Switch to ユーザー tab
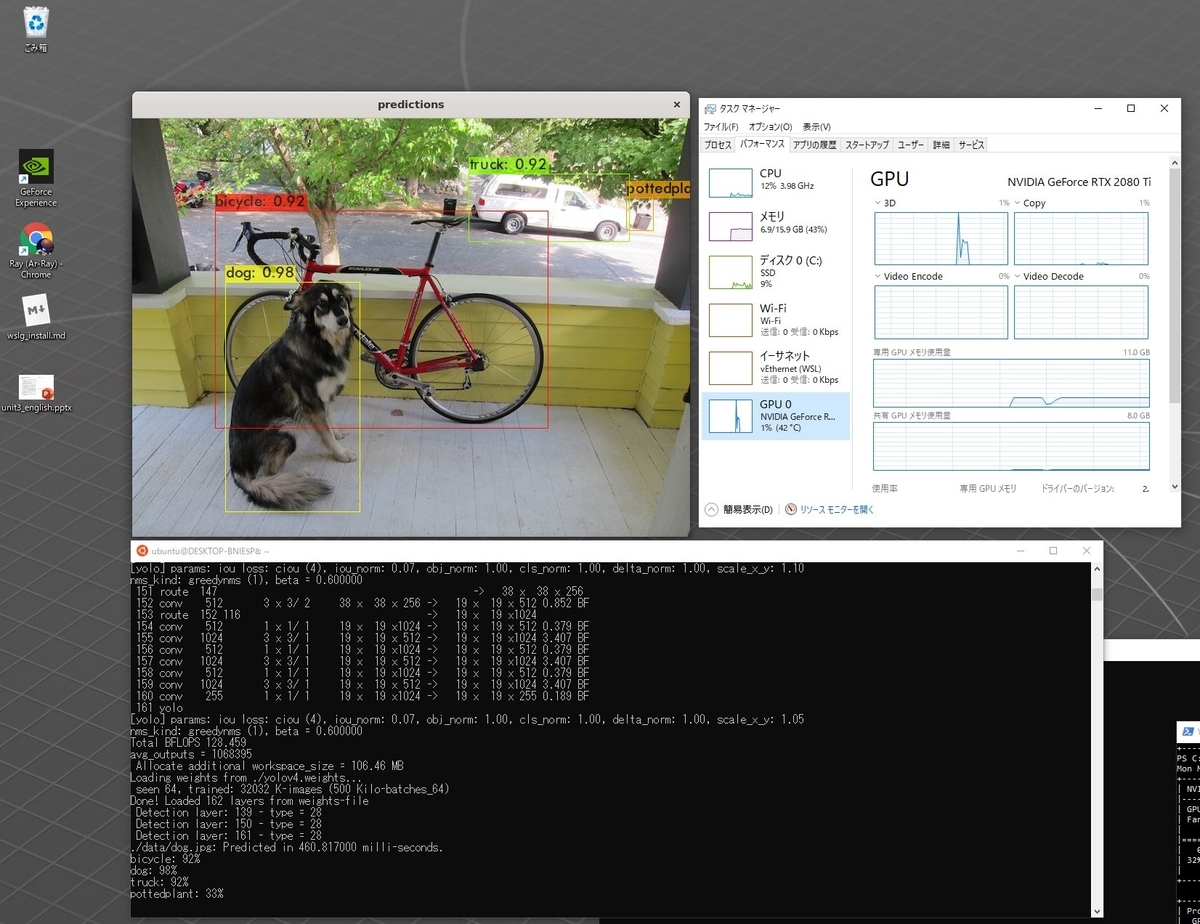The height and width of the screenshot is (924, 1200). [x=911, y=145]
